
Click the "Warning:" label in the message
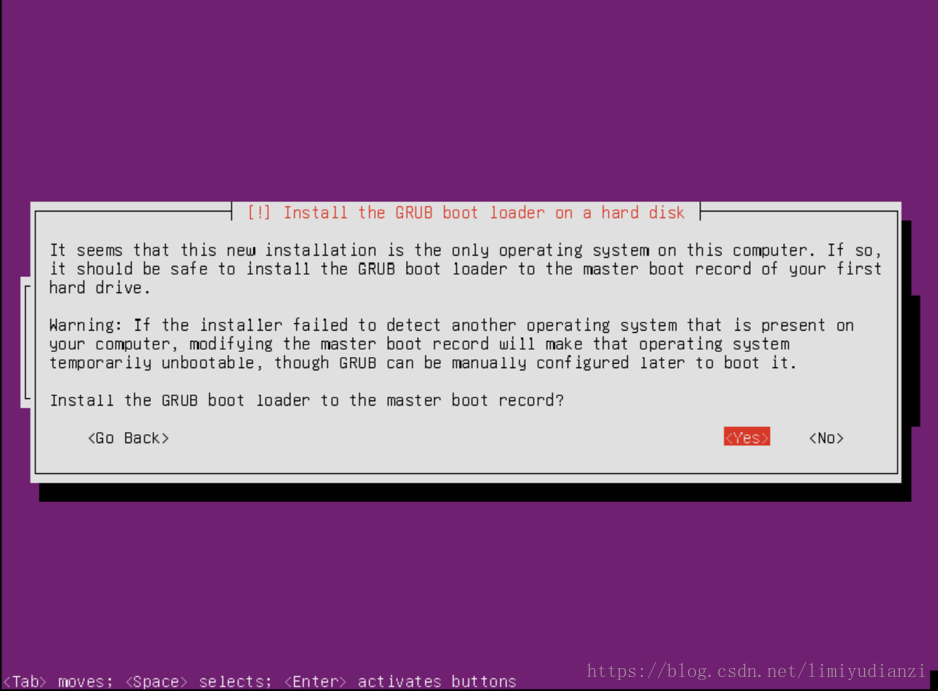(86, 325)
